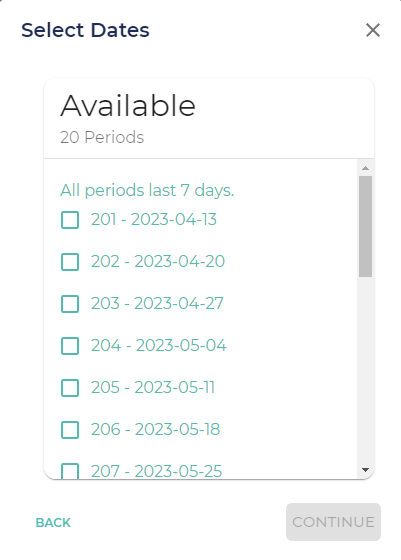Mark the 206 - 2023-05-18 checkbox
401x560 pixels.
pos(70,430)
